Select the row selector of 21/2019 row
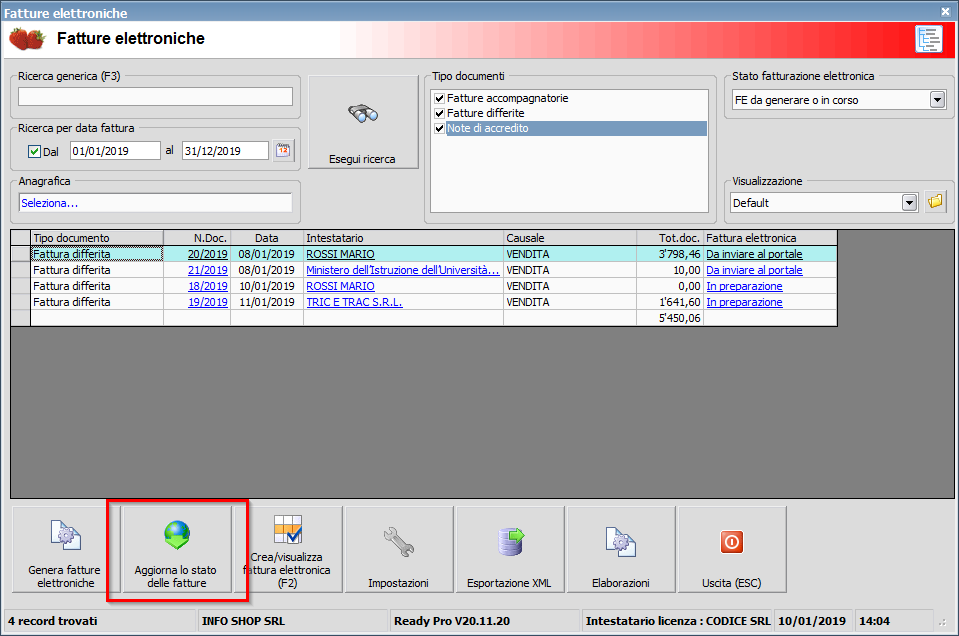This screenshot has height=636, width=959. (21, 270)
